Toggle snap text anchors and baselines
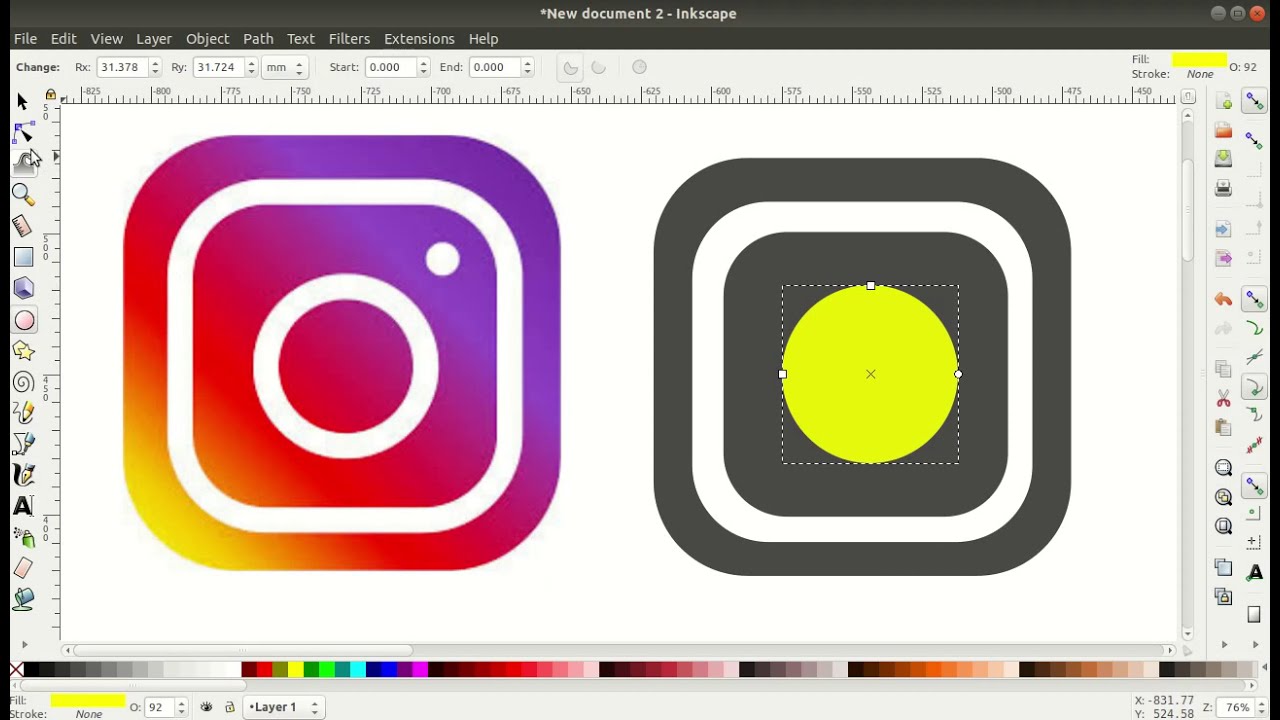The image size is (1280, 720). (x=1255, y=573)
